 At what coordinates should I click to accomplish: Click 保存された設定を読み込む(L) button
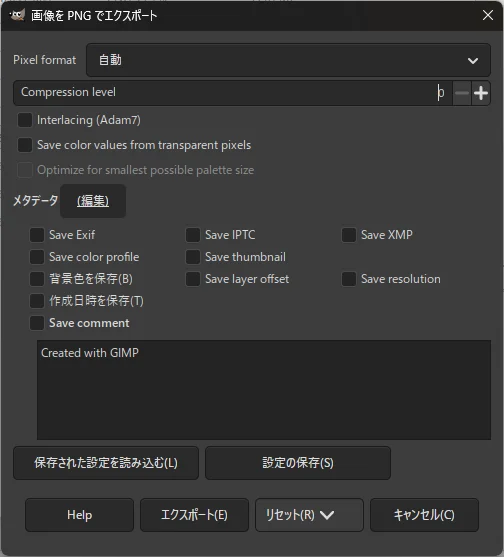(106, 463)
